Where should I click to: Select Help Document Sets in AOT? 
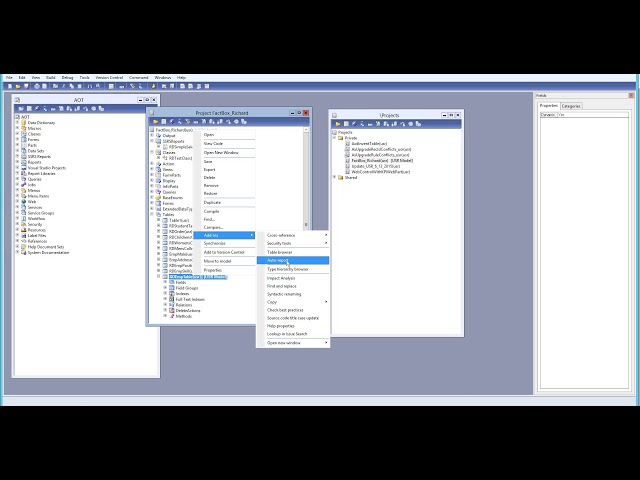pyautogui.click(x=46, y=247)
